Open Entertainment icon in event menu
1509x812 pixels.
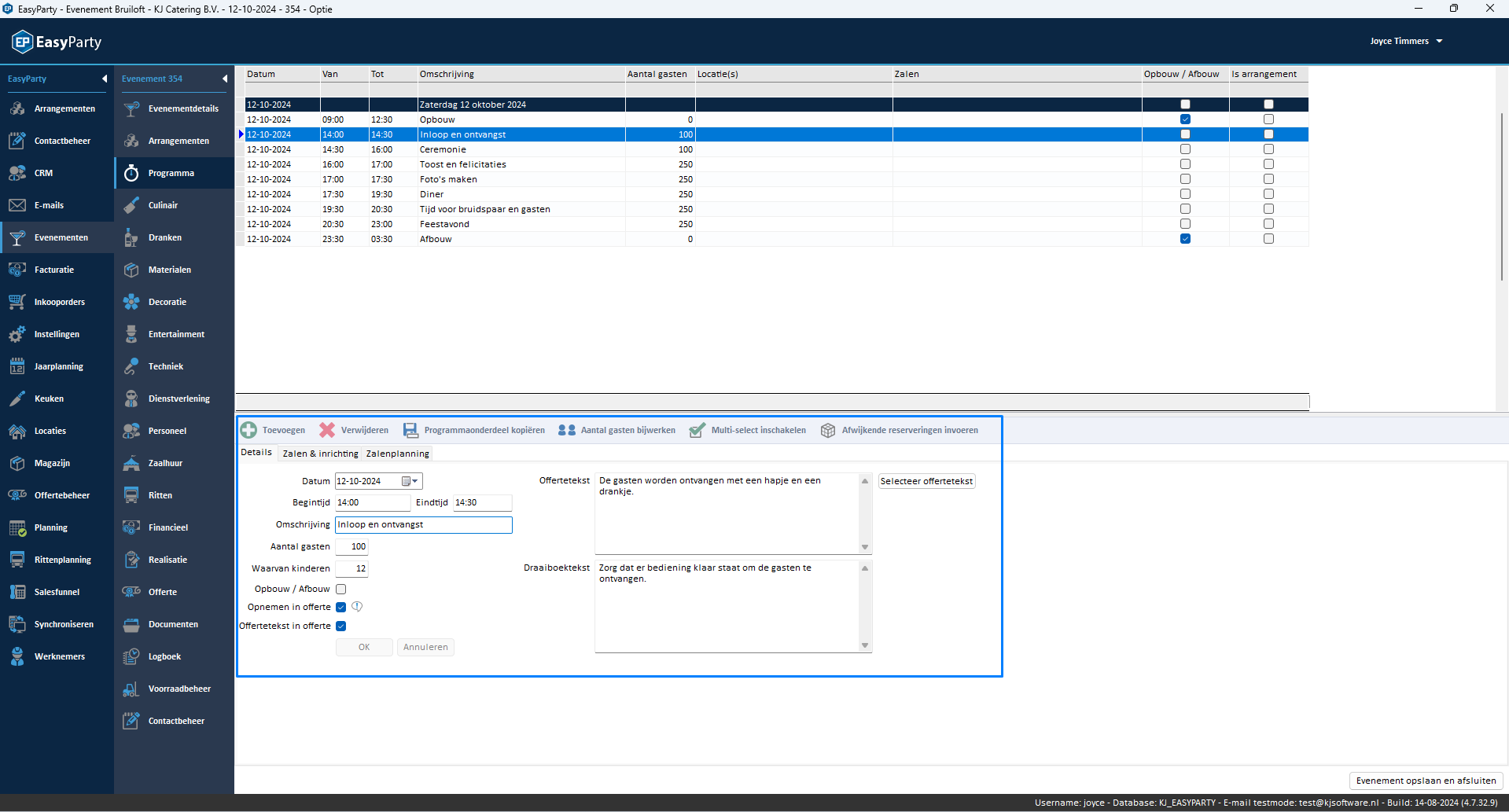coord(131,334)
